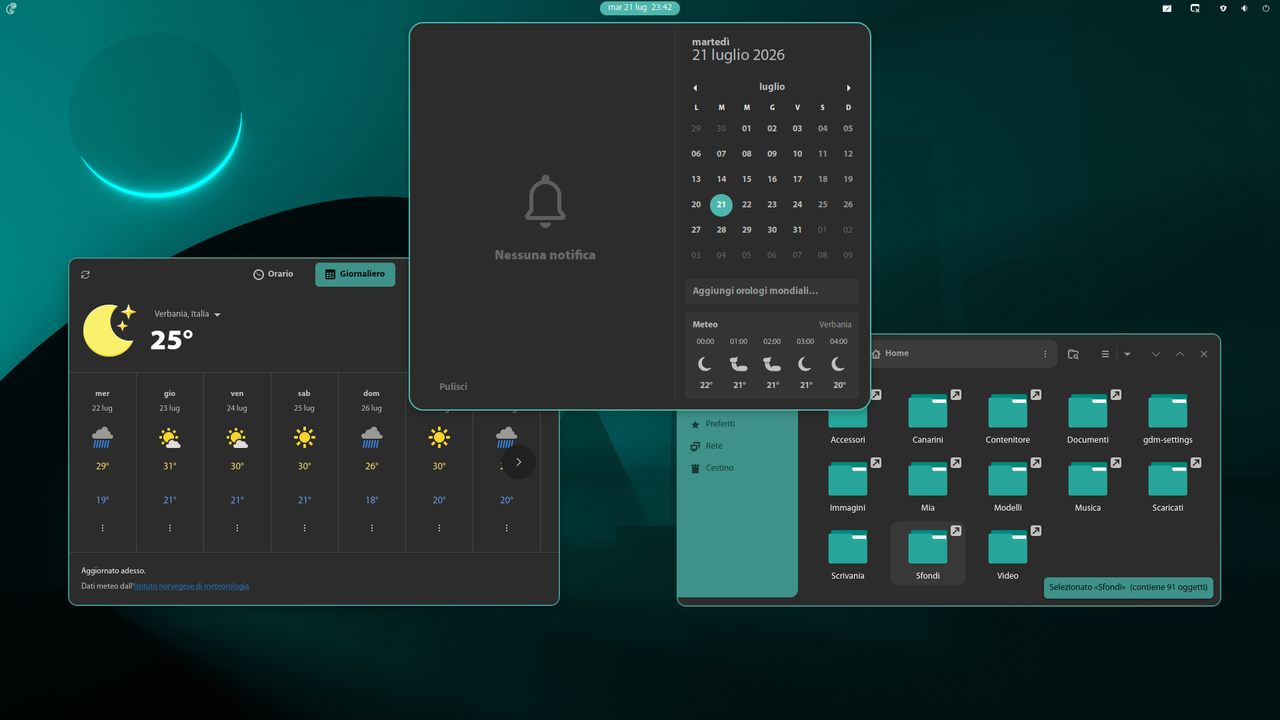Expand details for dom 26 lug forecast
This screenshot has width=1280, height=720.
point(372,528)
